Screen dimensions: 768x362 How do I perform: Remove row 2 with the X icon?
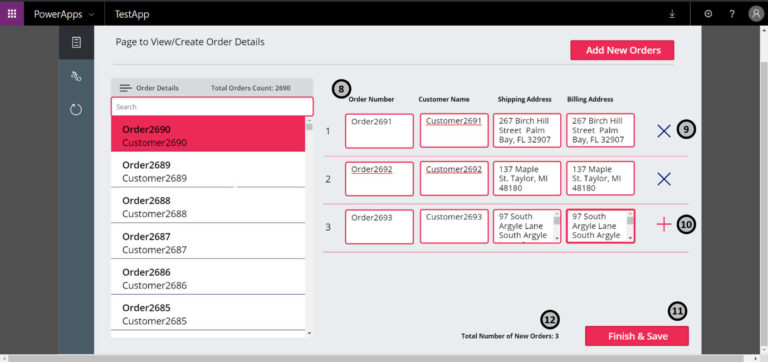click(664, 179)
